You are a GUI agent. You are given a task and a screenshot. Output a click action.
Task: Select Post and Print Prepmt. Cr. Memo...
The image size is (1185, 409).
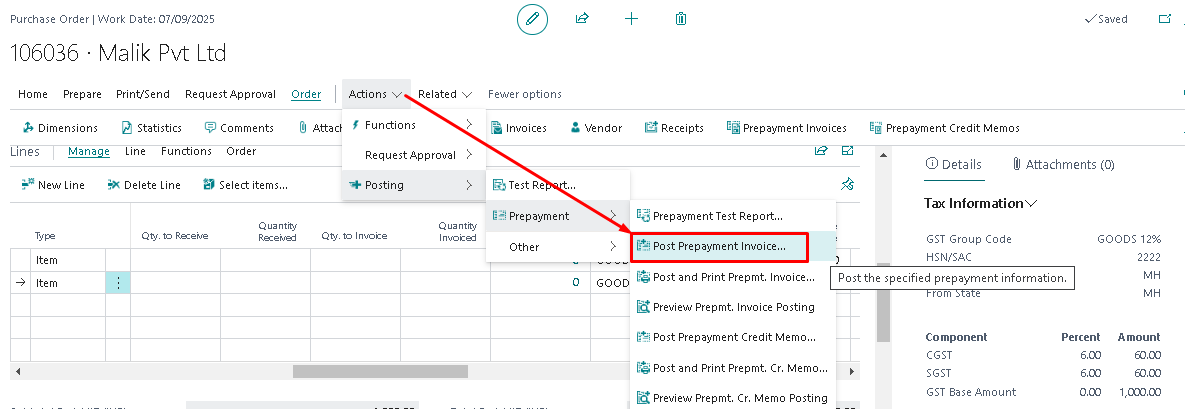(x=733, y=368)
